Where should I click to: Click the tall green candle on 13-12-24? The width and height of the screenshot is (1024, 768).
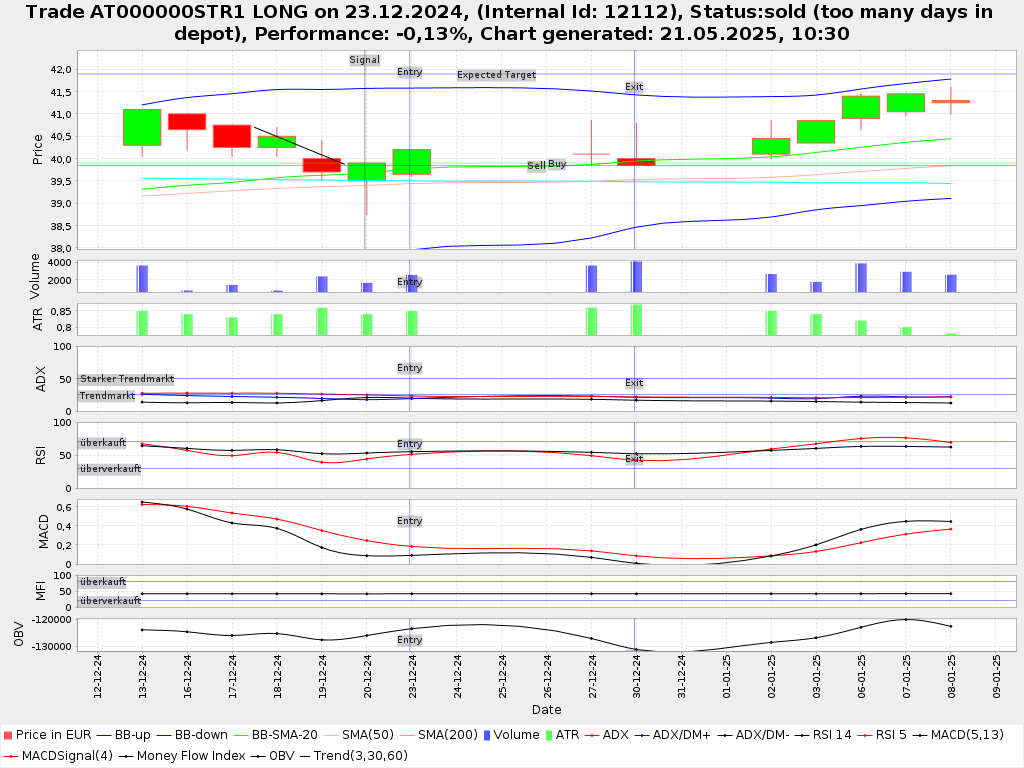tap(142, 127)
